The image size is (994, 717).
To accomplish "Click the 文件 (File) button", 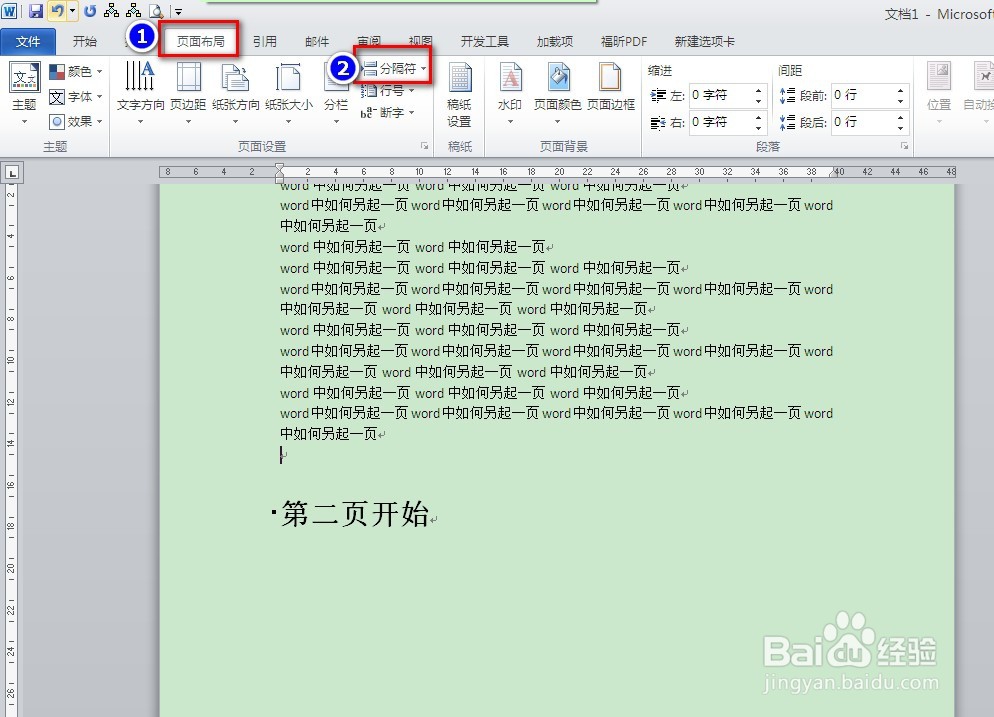I will pos(29,41).
